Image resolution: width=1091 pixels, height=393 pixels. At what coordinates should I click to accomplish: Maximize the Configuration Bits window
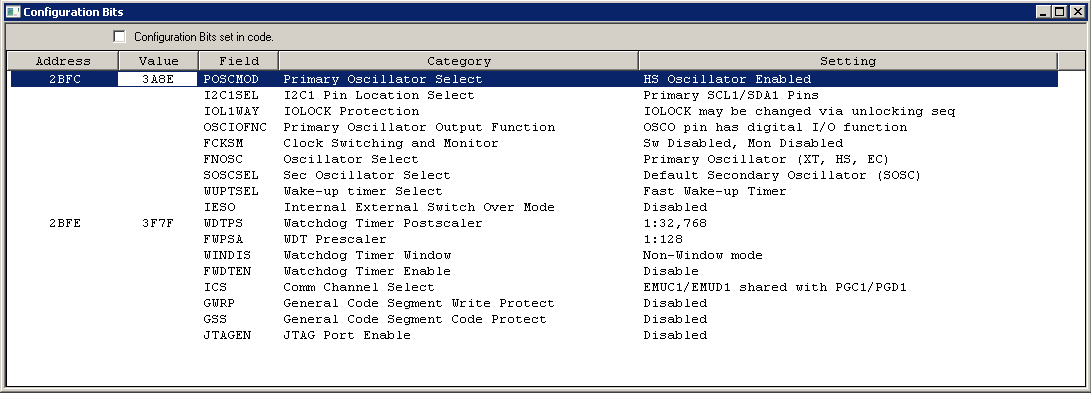tap(1059, 12)
